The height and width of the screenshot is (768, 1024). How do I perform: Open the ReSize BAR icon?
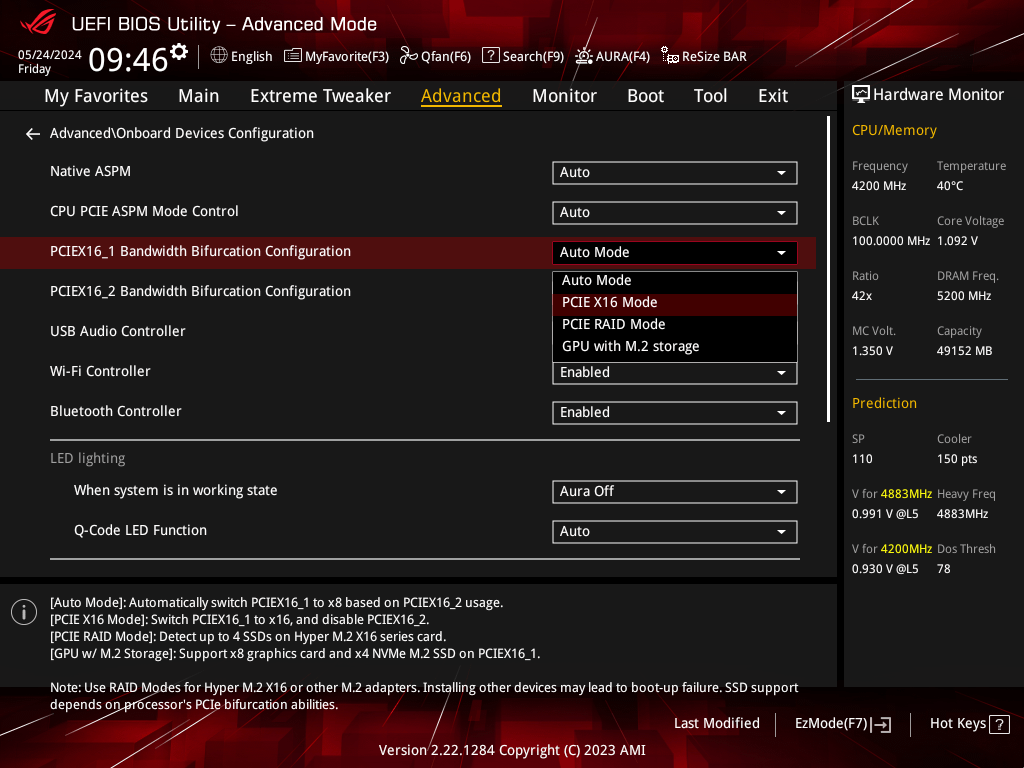point(669,56)
